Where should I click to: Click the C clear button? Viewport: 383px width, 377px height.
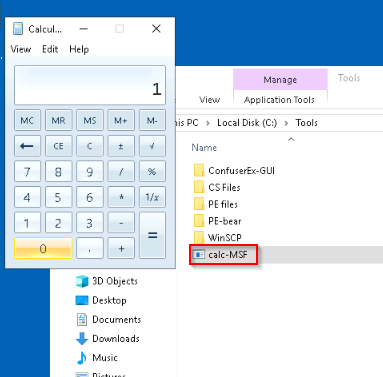pos(90,146)
